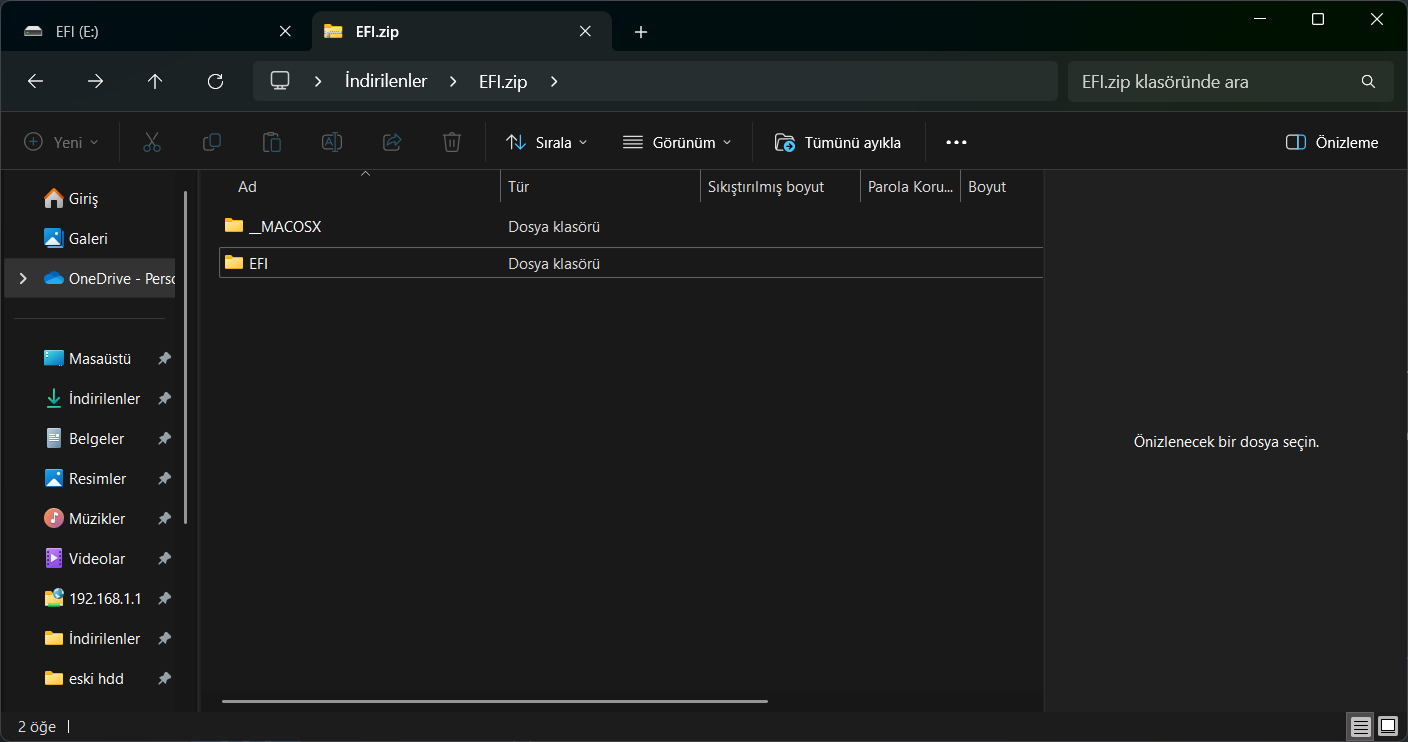Select the __MACOSX folder
The width and height of the screenshot is (1408, 742).
coord(284,227)
